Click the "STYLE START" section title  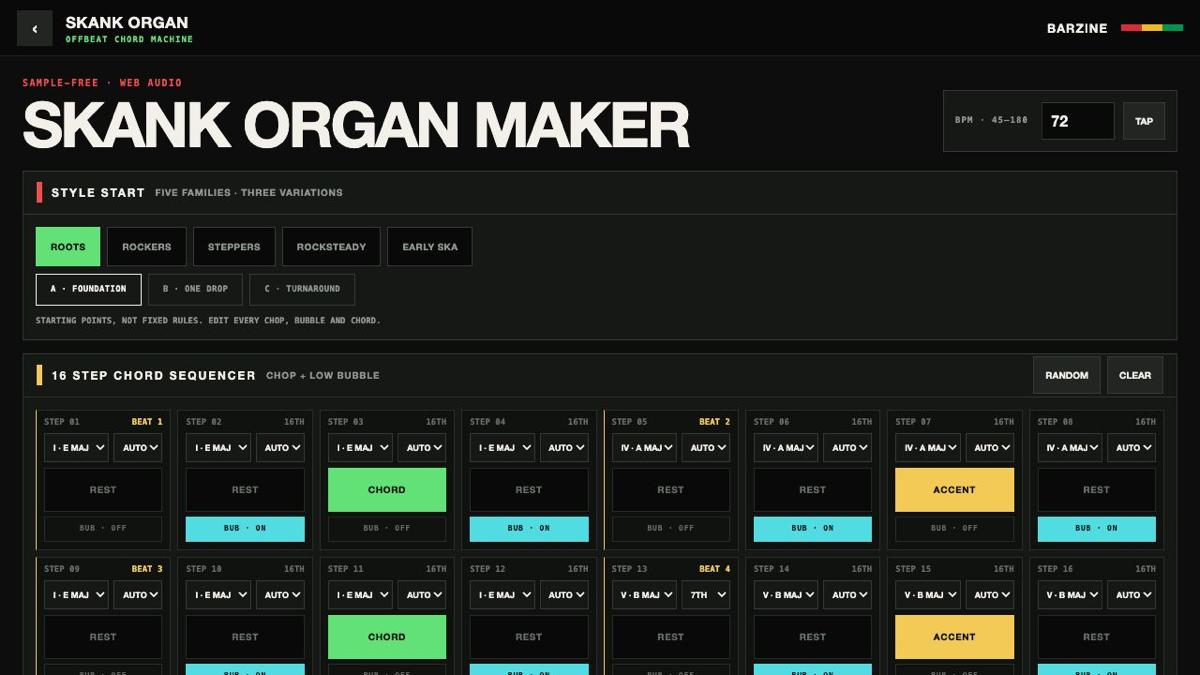pyautogui.click(x=98, y=193)
